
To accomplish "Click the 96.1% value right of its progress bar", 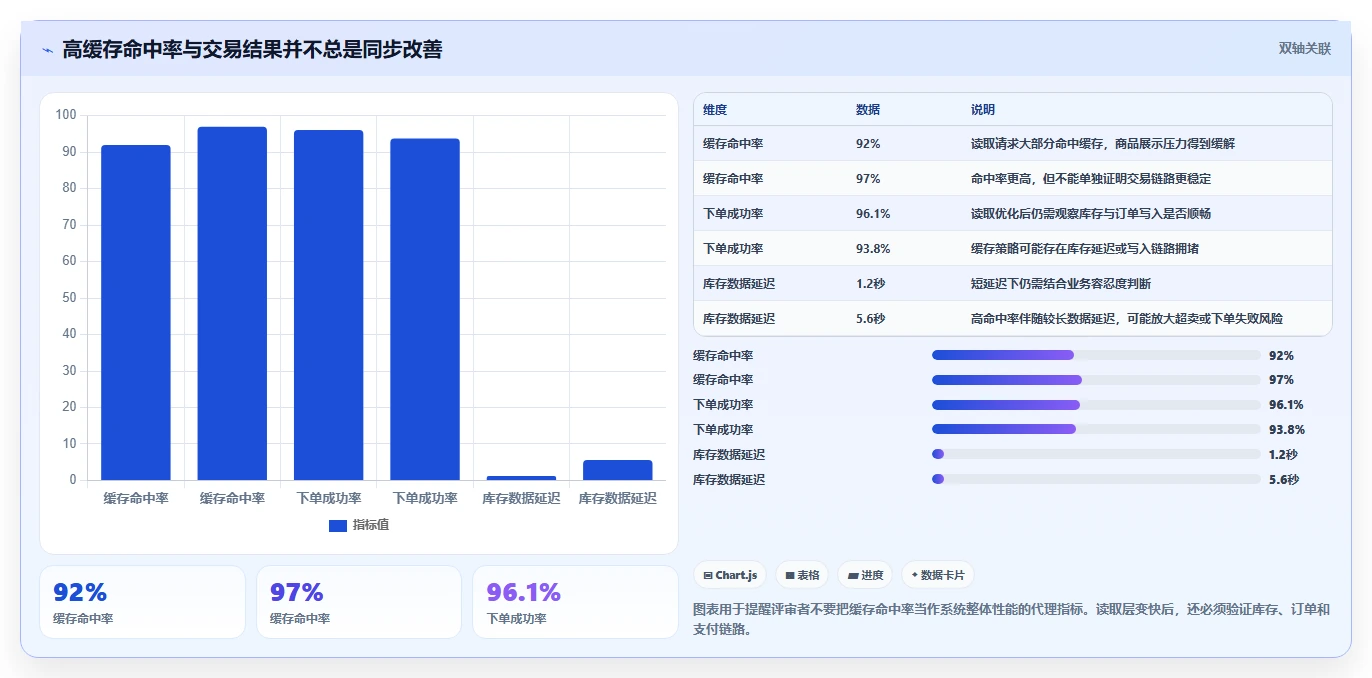I will point(1286,405).
